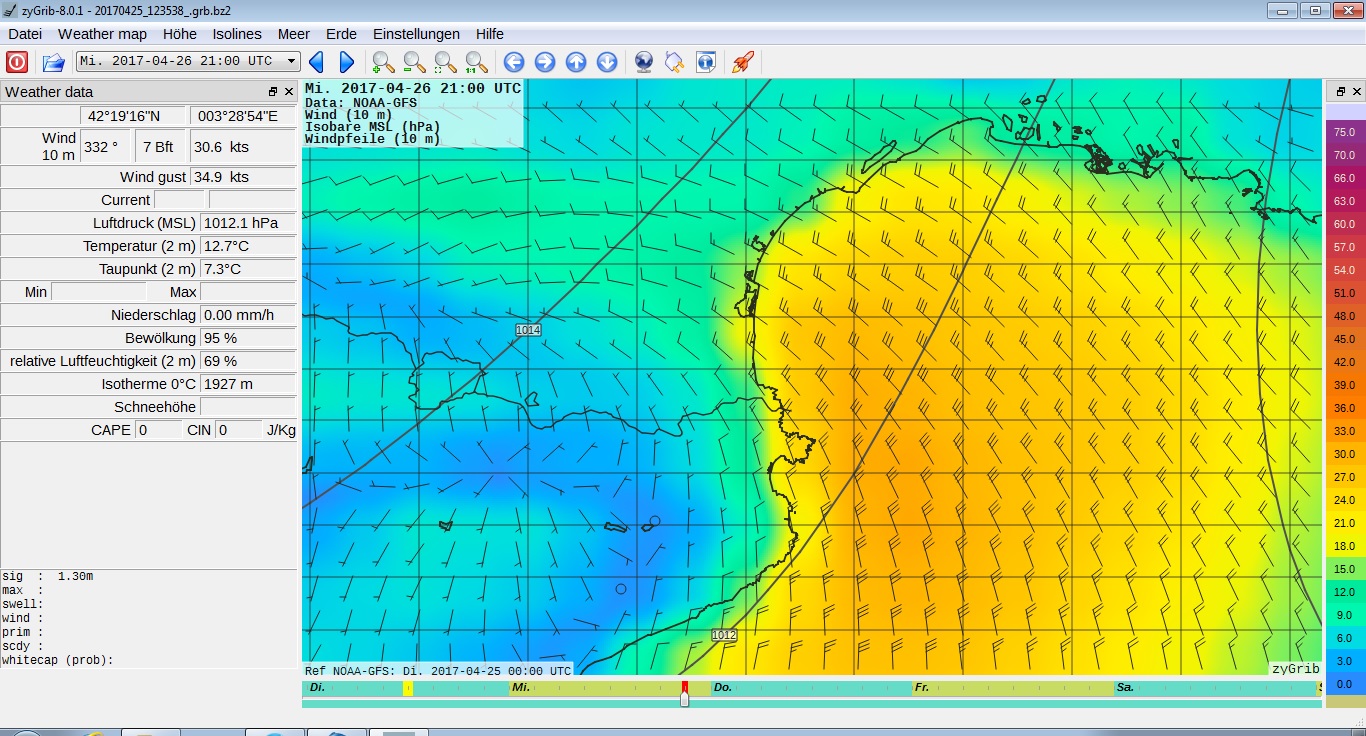Image resolution: width=1366 pixels, height=736 pixels.
Task: Click the red quit power icon
Action: 17,62
